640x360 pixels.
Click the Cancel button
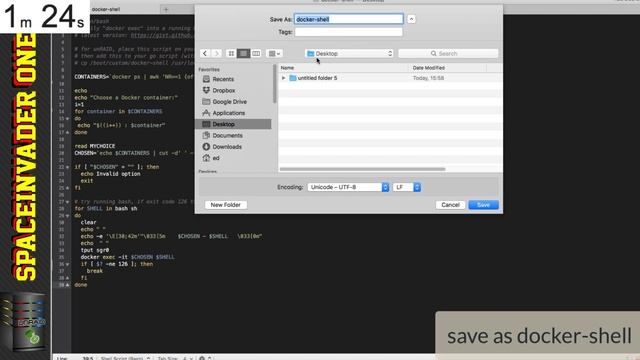(x=450, y=205)
